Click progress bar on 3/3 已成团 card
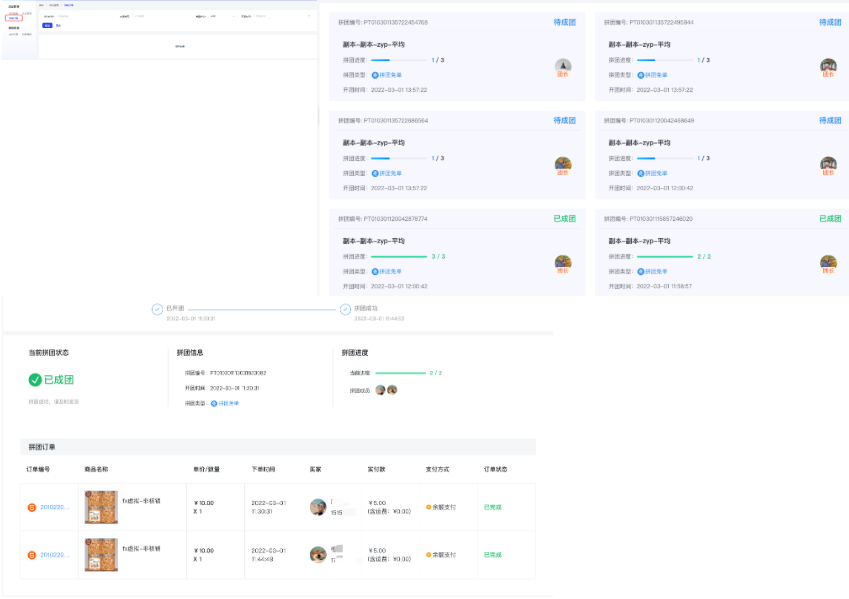849x599 pixels. click(x=398, y=256)
